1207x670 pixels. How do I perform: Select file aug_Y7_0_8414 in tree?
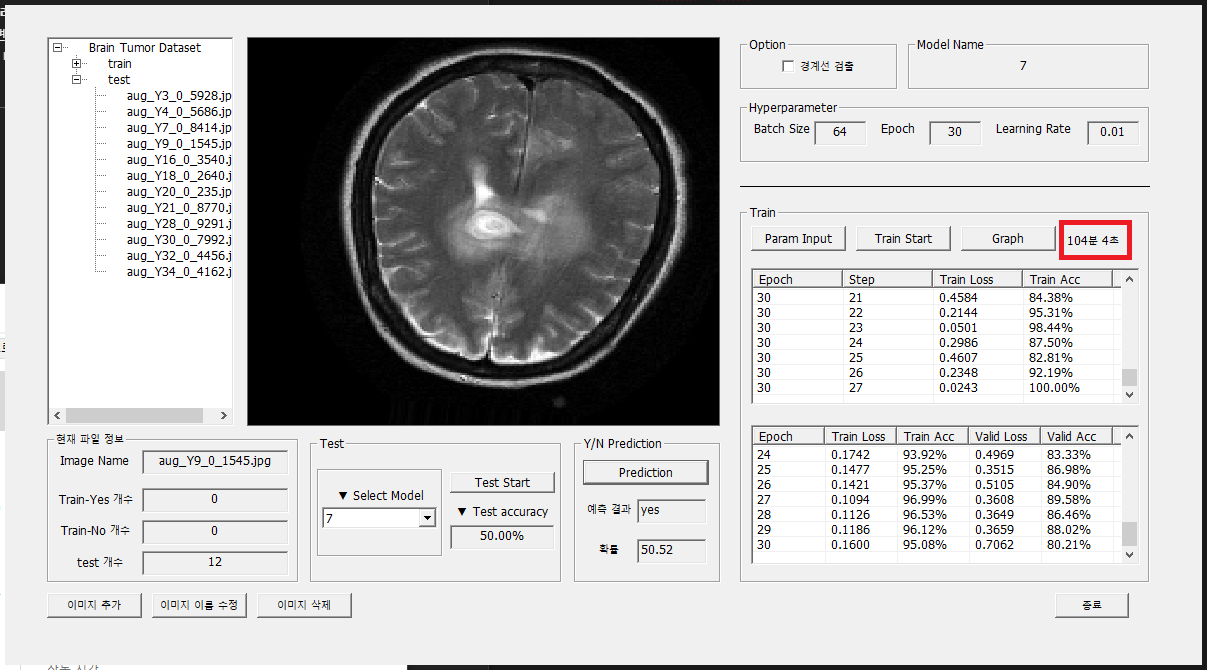point(179,127)
